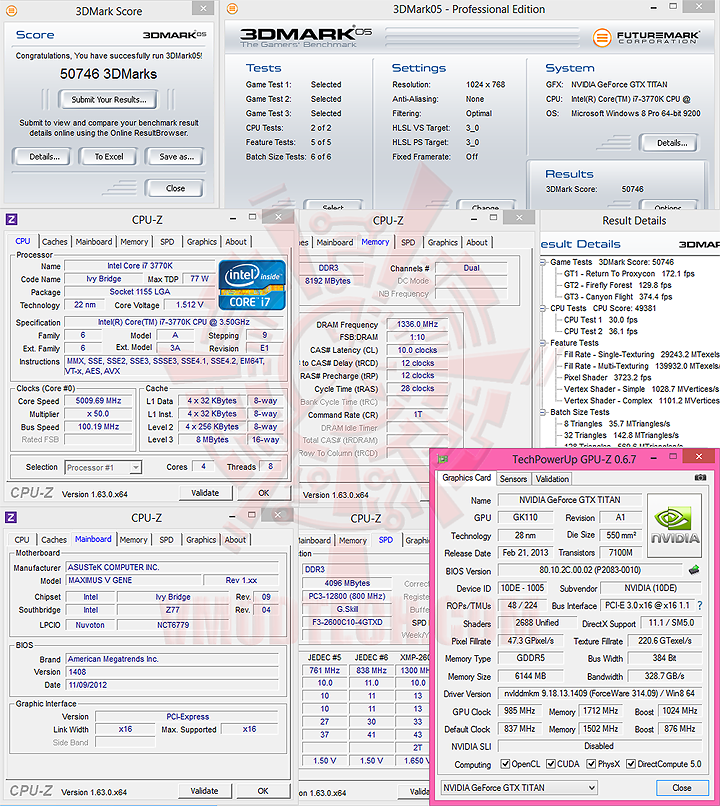This screenshot has width=720, height=806.
Task: Click the NVIDIA logo in GPU-Z
Action: [675, 525]
